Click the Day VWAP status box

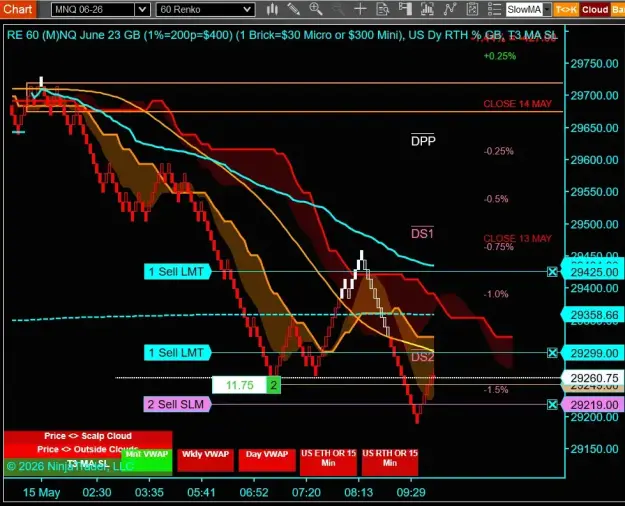(267, 460)
